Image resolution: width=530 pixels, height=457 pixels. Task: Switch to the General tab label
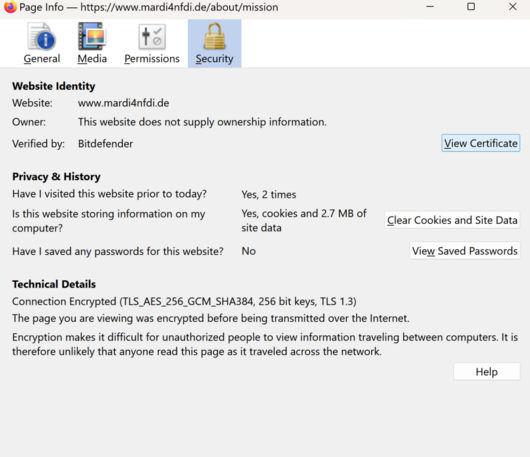(x=42, y=59)
